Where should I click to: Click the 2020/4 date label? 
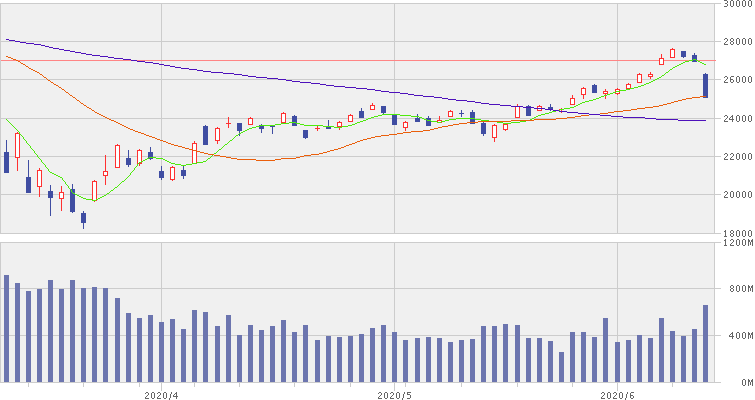(161, 393)
